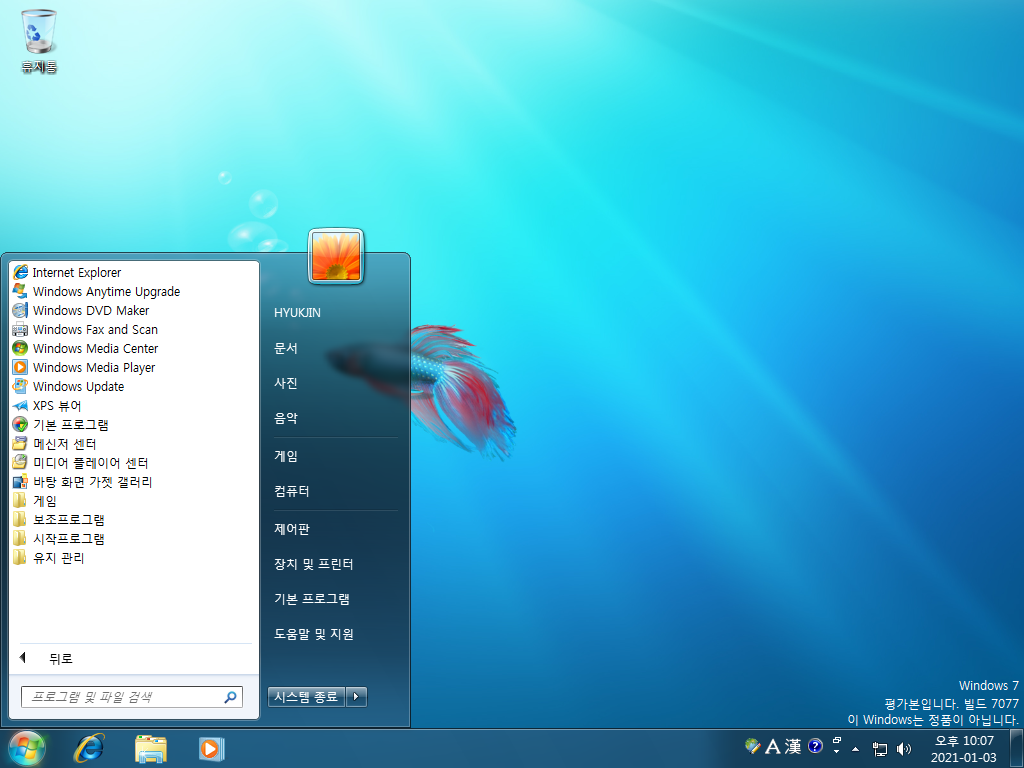This screenshot has height=768, width=1024.
Task: Select '메신저 센터' text entry
Action: [x=65, y=443]
